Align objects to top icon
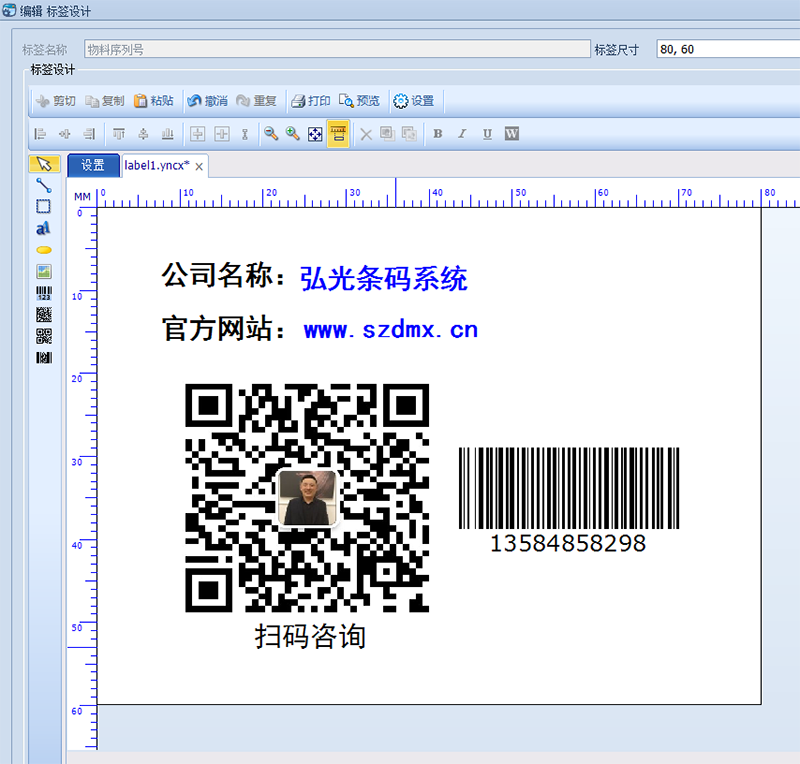 tap(118, 134)
